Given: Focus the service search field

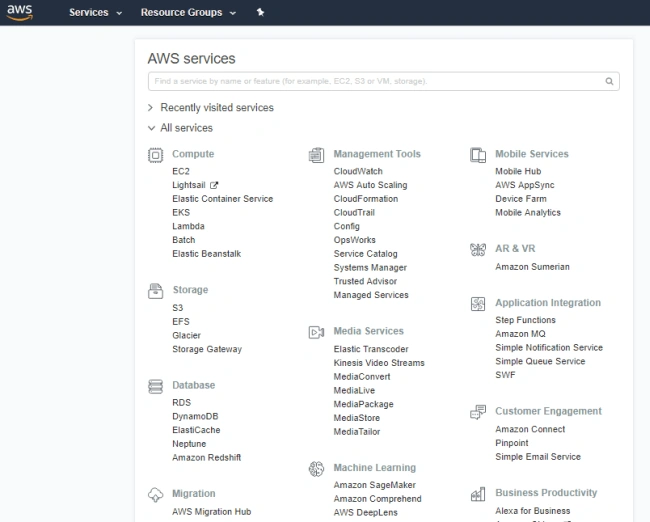Looking at the screenshot, I should [x=384, y=81].
